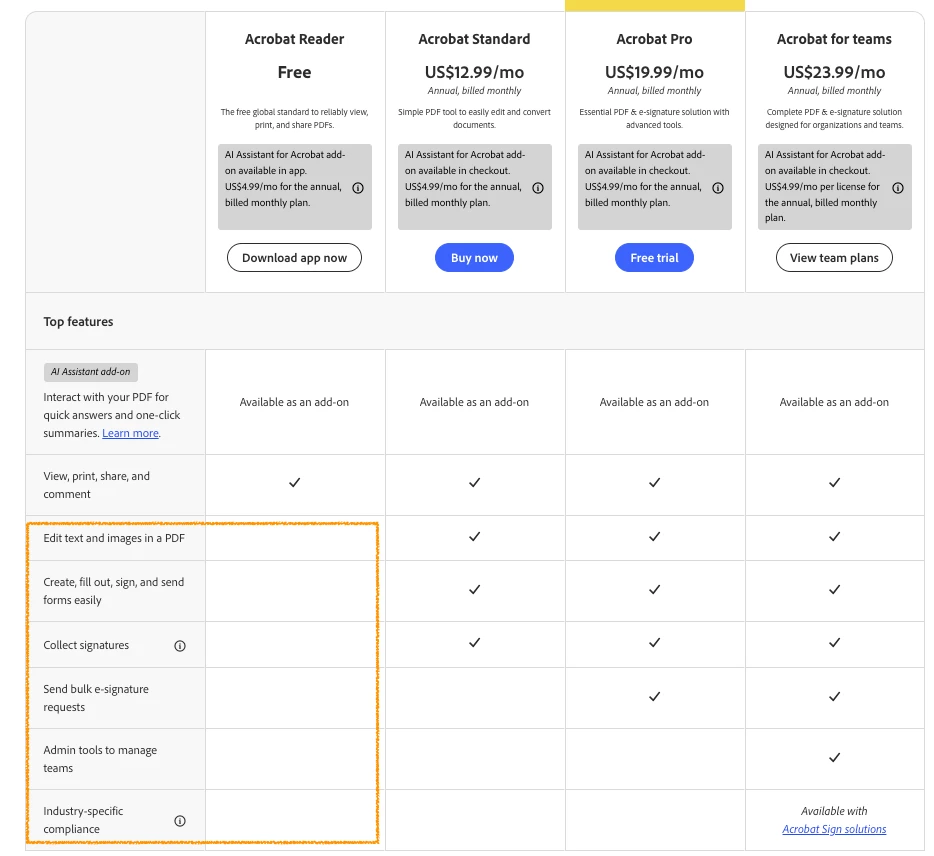Follow the Learn more link
The height and width of the screenshot is (856, 934).
[130, 433]
